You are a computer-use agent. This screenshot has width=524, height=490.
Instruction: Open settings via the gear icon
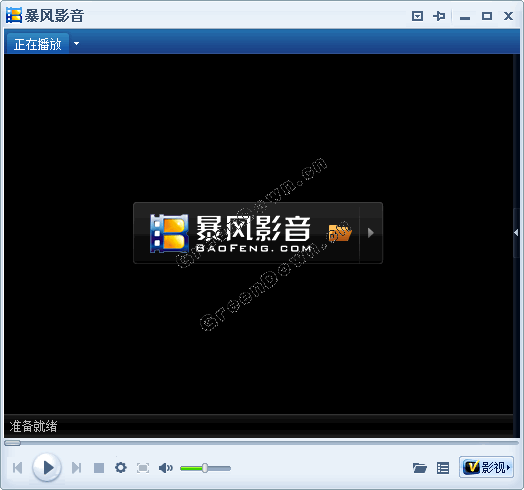121,468
